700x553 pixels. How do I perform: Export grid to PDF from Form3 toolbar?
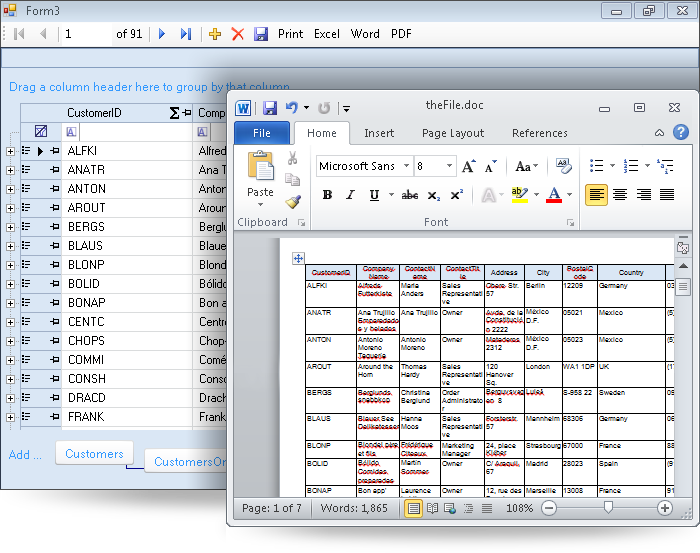click(x=401, y=34)
